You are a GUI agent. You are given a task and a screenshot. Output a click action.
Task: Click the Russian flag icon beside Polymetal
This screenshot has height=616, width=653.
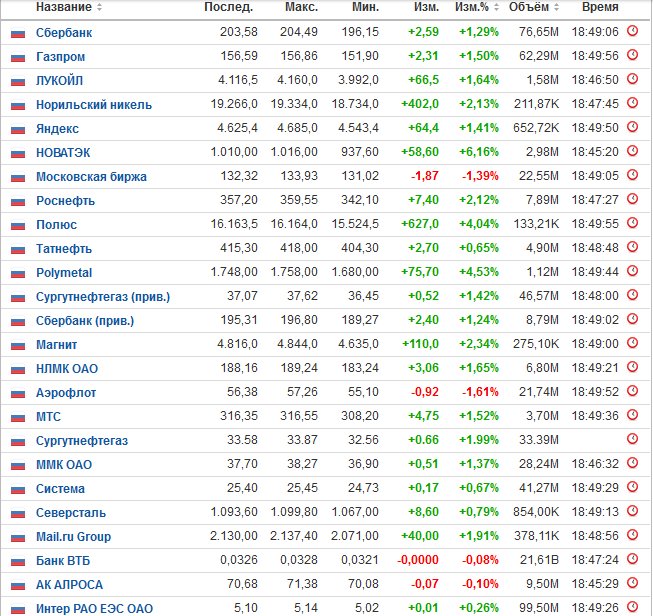[18, 274]
